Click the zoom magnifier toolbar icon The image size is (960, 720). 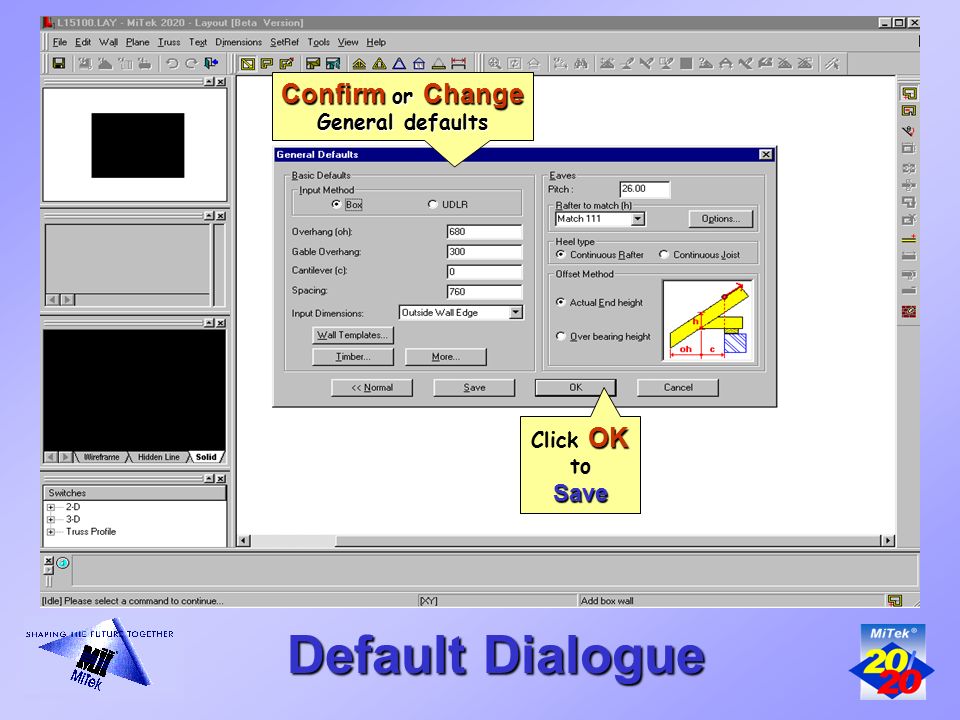tap(495, 63)
